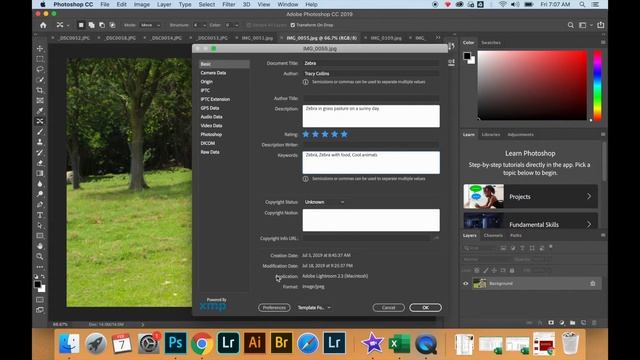Click the Preferences button
This screenshot has height=360, width=640.
pos(274,307)
